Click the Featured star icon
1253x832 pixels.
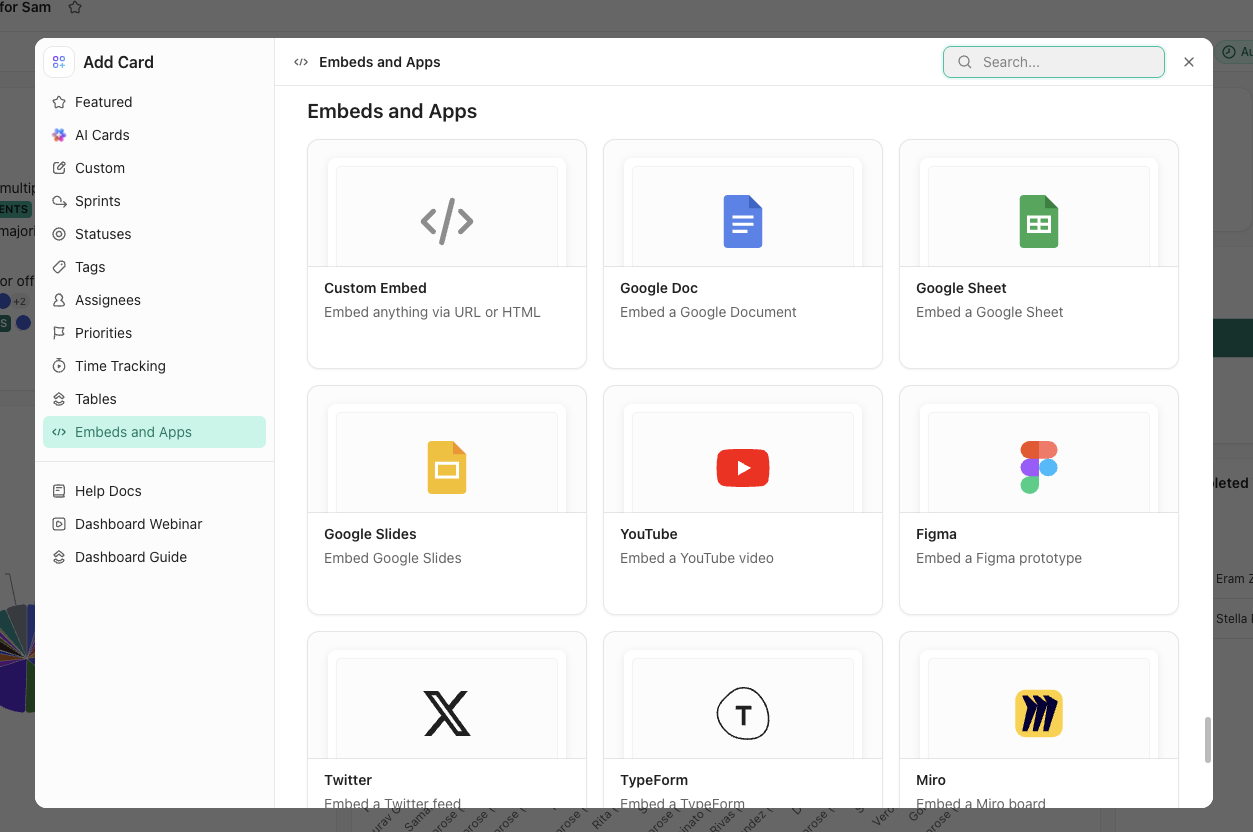click(59, 102)
